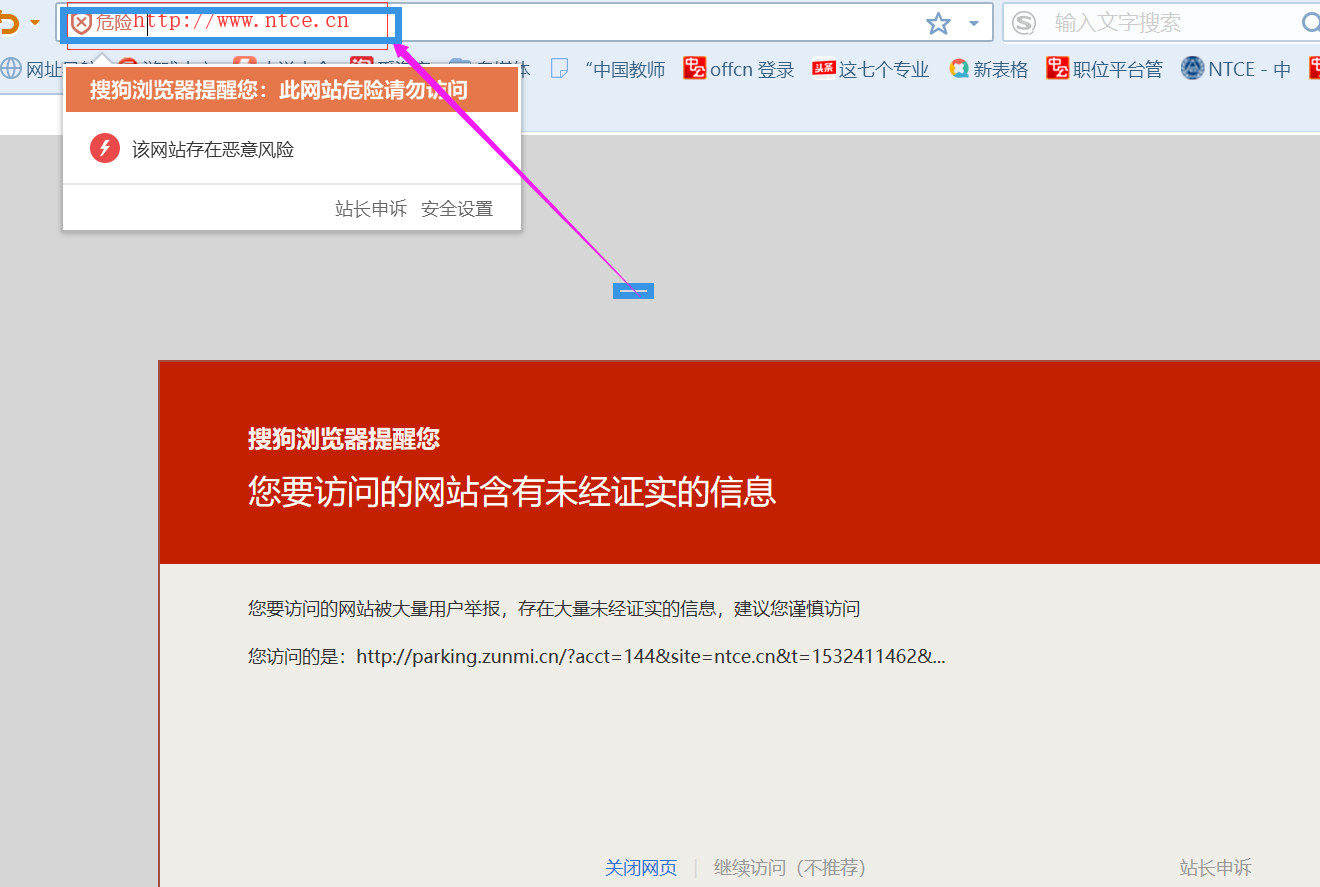Screen dimensions: 1320x887
Task: Open the 这七个专业 bookmark
Action: (871, 69)
